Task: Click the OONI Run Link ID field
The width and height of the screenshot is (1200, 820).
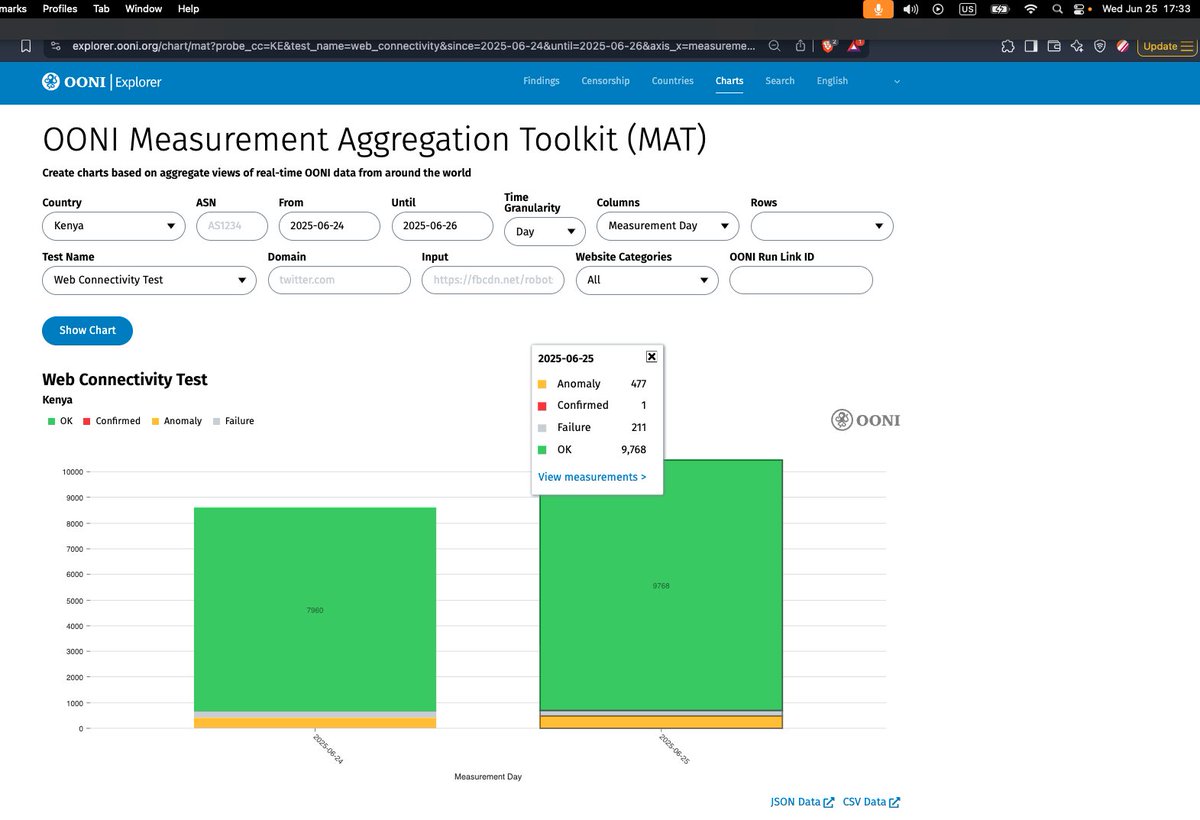Action: [x=801, y=280]
